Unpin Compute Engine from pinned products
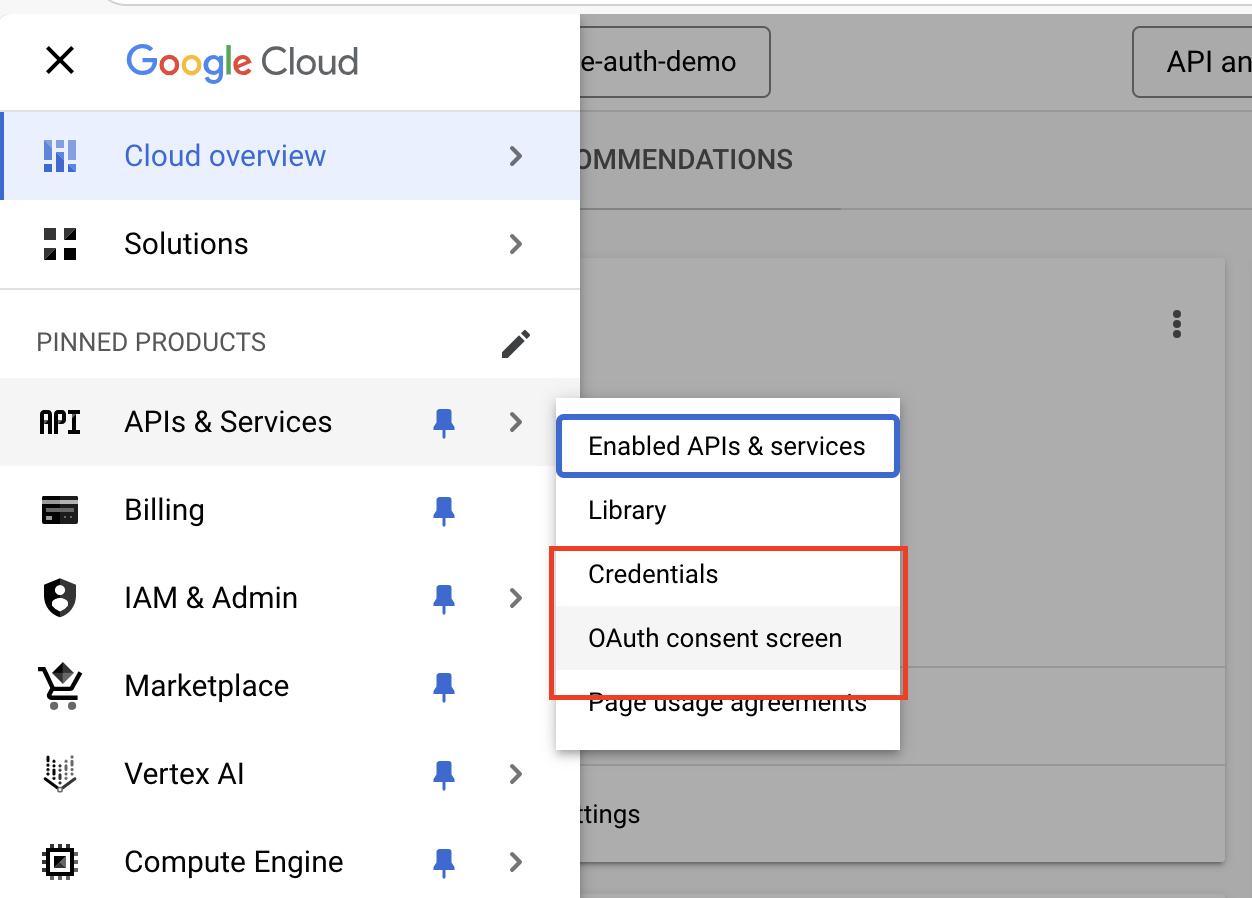 444,863
